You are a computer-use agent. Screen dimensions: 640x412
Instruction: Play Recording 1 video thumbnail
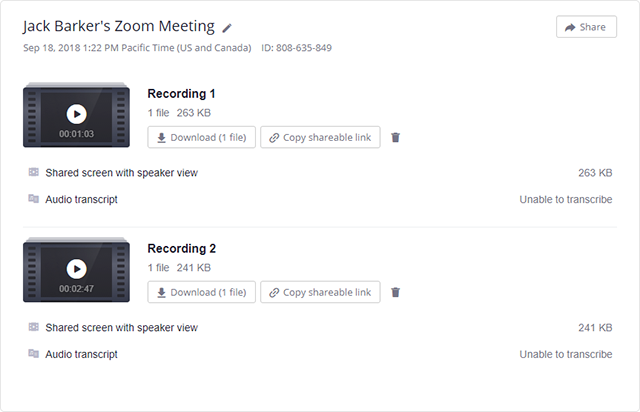coord(76,114)
